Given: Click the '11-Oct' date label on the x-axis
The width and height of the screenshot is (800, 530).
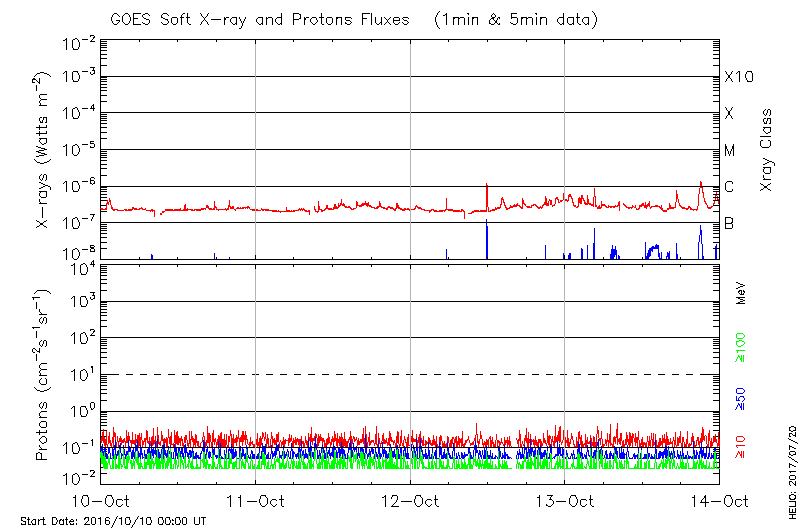Looking at the screenshot, I should pos(256,501).
